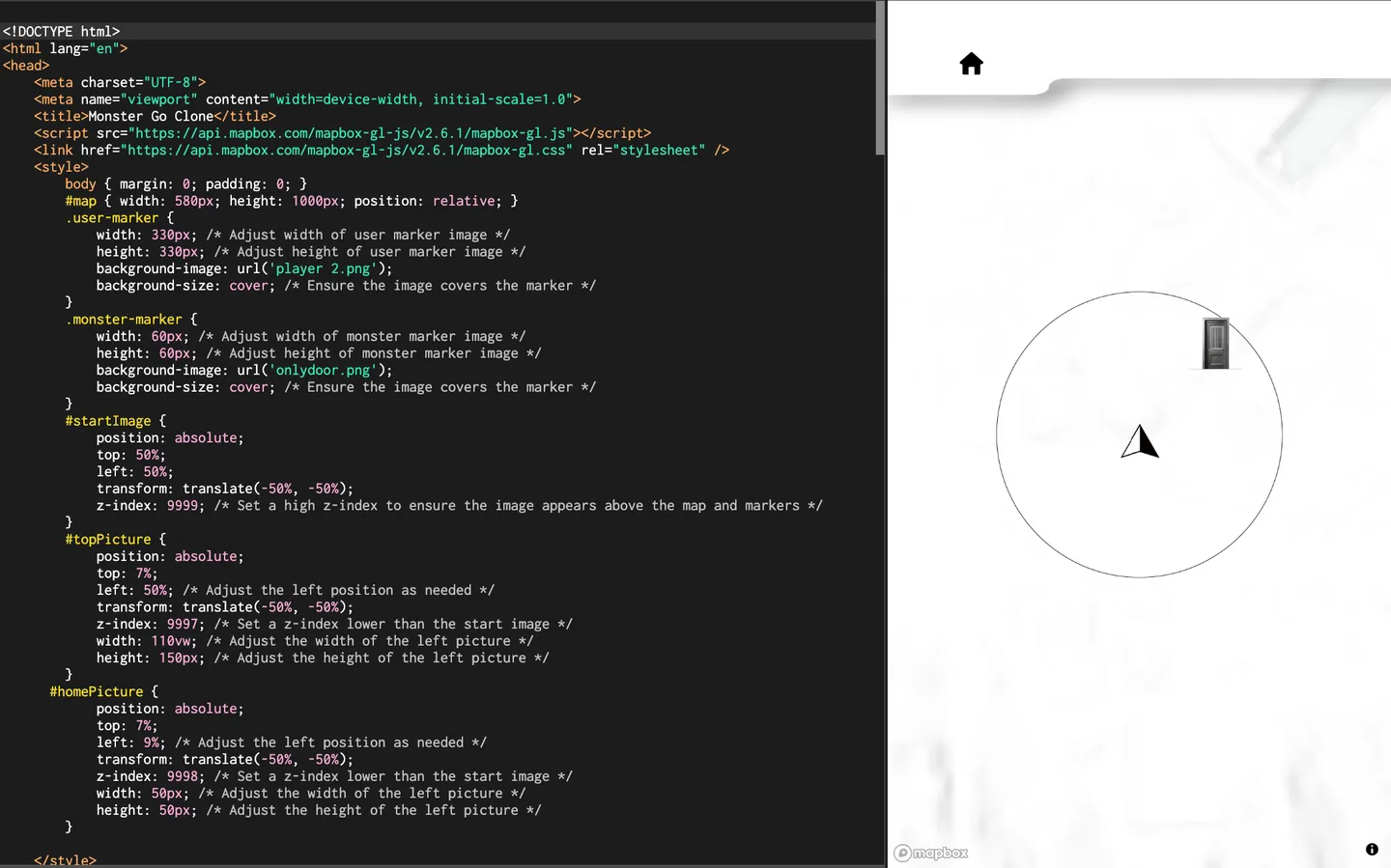Select the door marker on the map
Viewport: 1391px width, 868px height.
click(x=1216, y=342)
